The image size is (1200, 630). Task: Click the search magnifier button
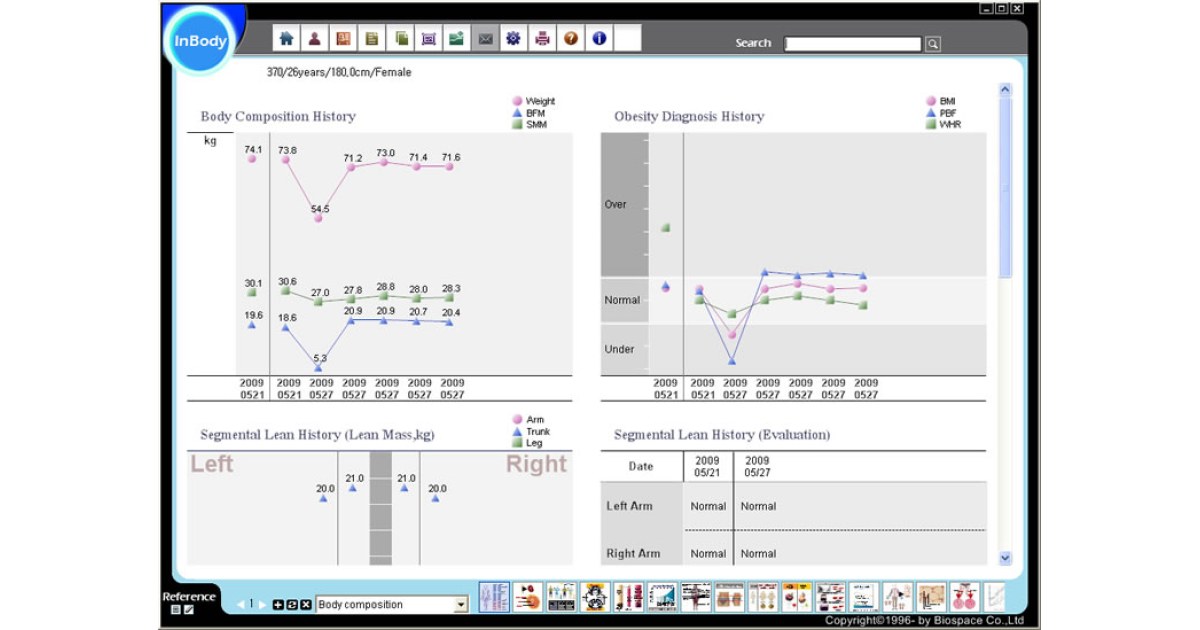[931, 43]
